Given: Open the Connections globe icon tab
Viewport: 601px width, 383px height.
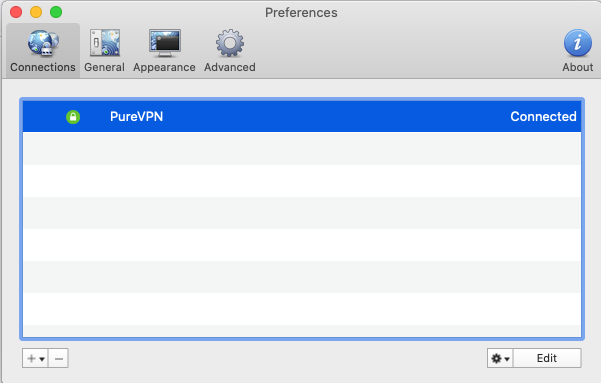Looking at the screenshot, I should (x=43, y=43).
